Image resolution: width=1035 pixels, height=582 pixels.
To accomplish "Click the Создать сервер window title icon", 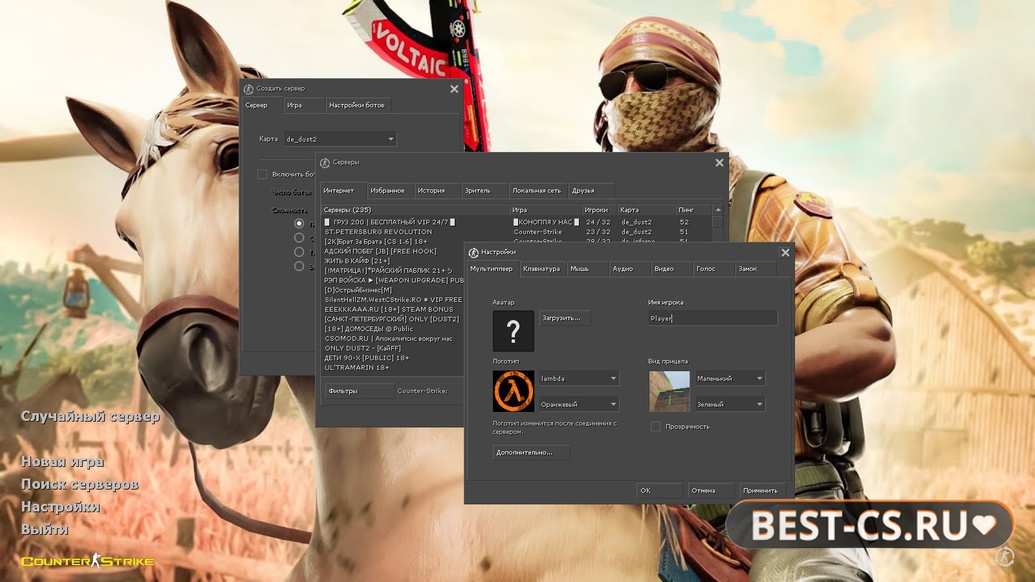I will coord(248,88).
